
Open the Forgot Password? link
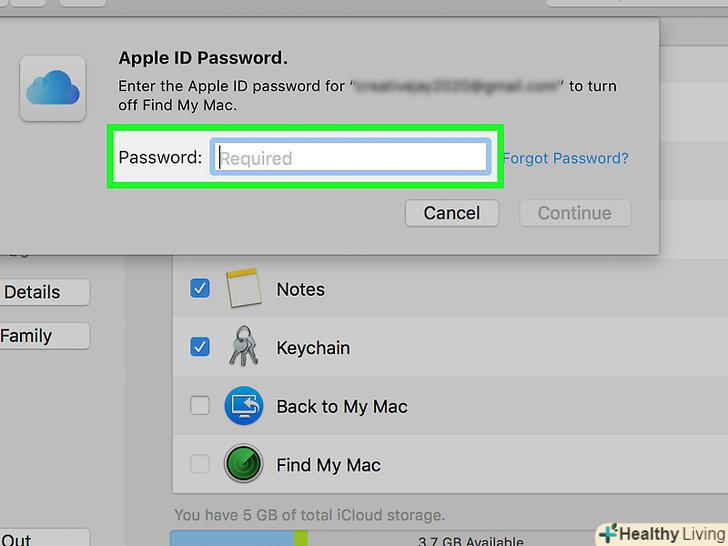565,158
